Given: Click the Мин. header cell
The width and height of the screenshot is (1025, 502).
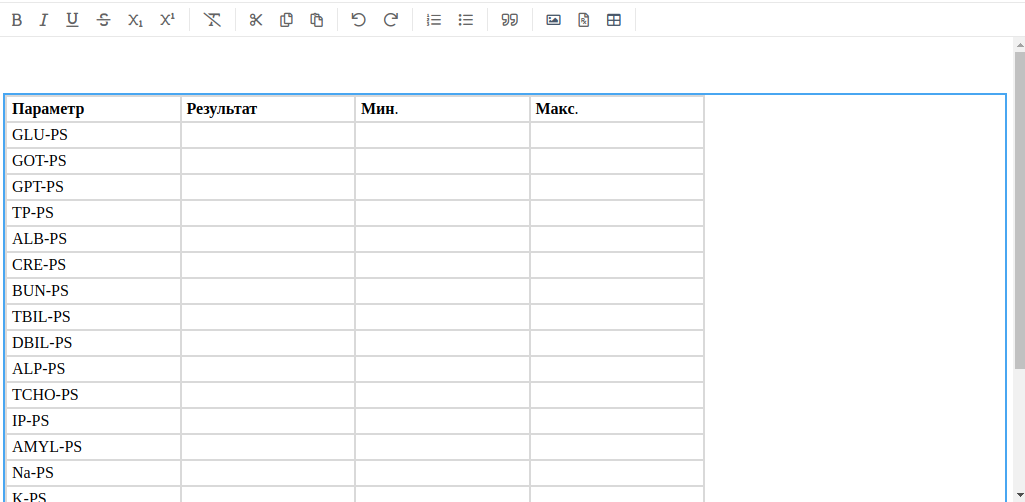Looking at the screenshot, I should [x=443, y=109].
